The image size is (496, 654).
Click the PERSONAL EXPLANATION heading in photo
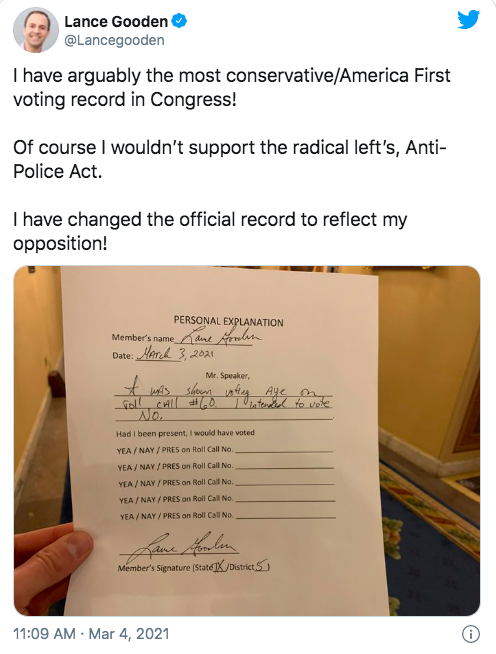click(229, 321)
